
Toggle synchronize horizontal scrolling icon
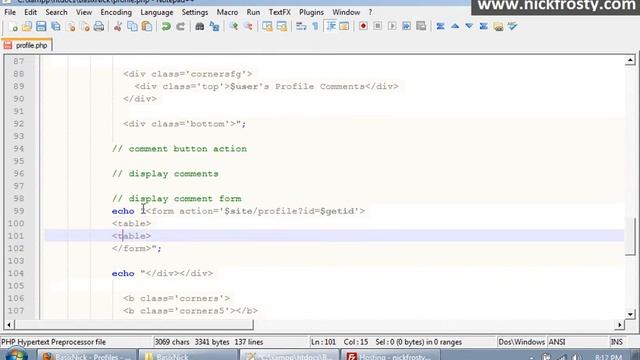pyautogui.click(x=282, y=27)
